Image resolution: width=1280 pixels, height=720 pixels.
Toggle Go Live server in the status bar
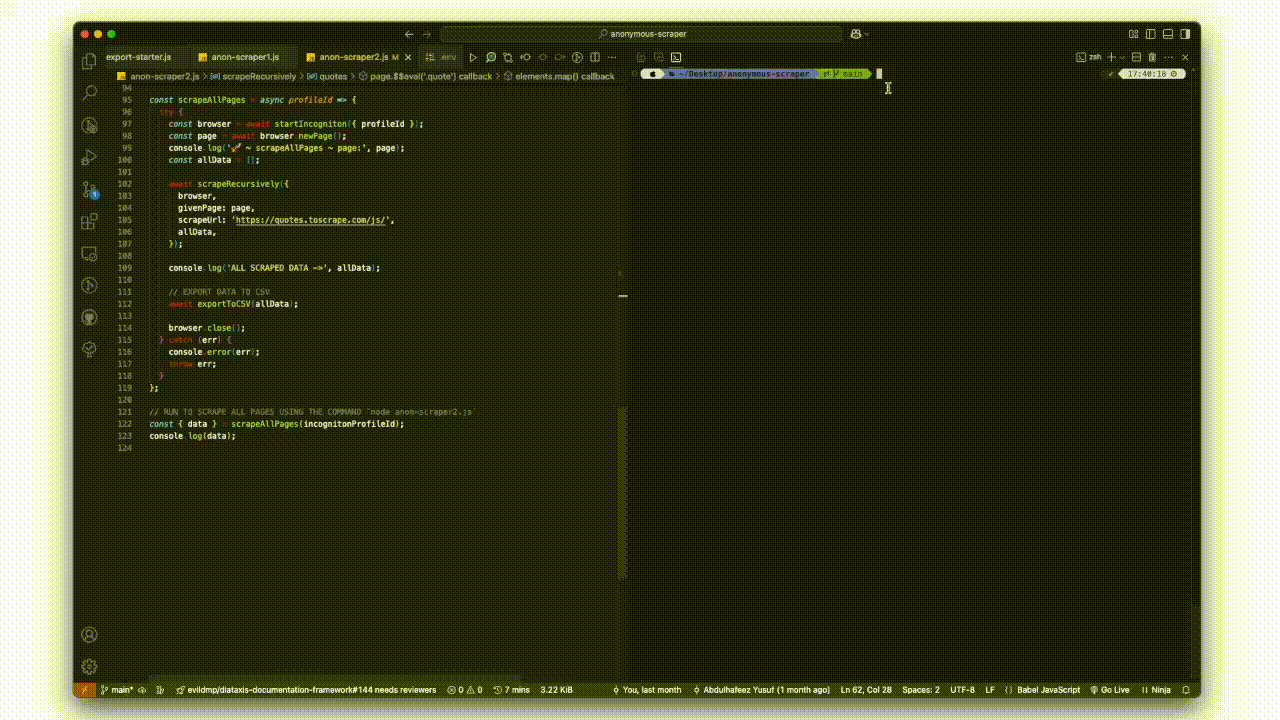click(1110, 689)
